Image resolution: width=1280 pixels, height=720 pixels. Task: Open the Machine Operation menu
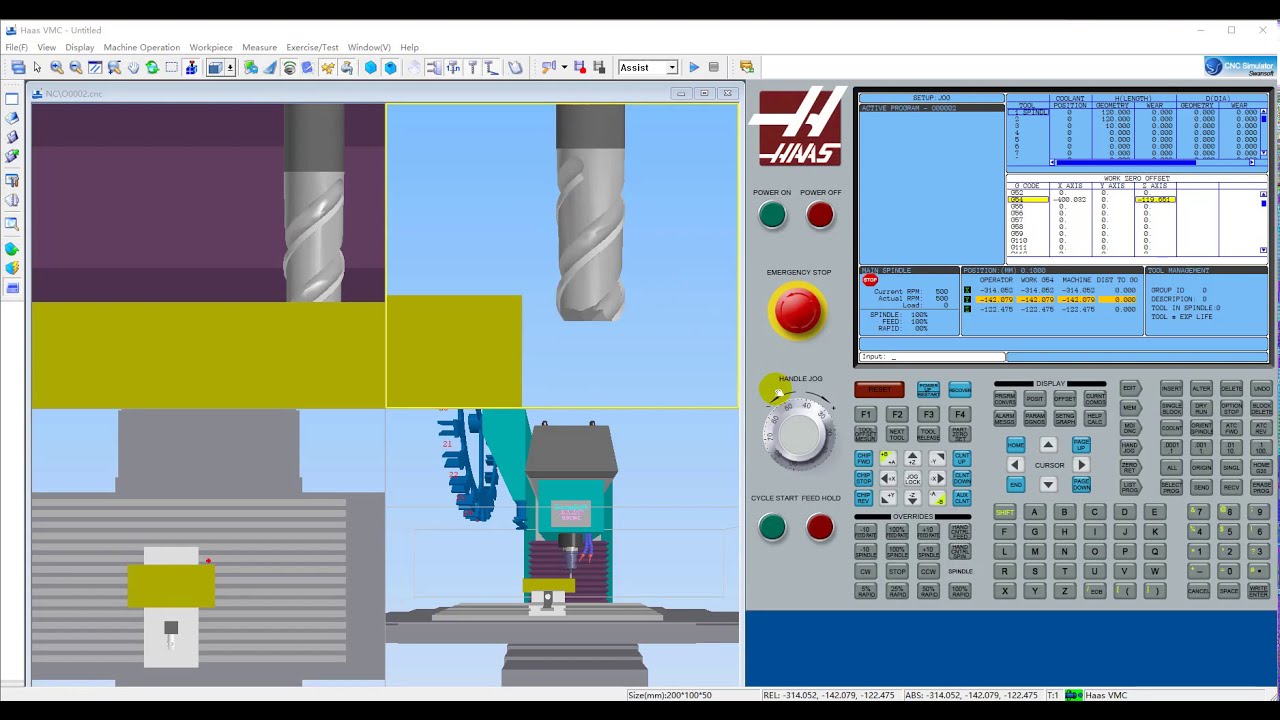point(142,47)
